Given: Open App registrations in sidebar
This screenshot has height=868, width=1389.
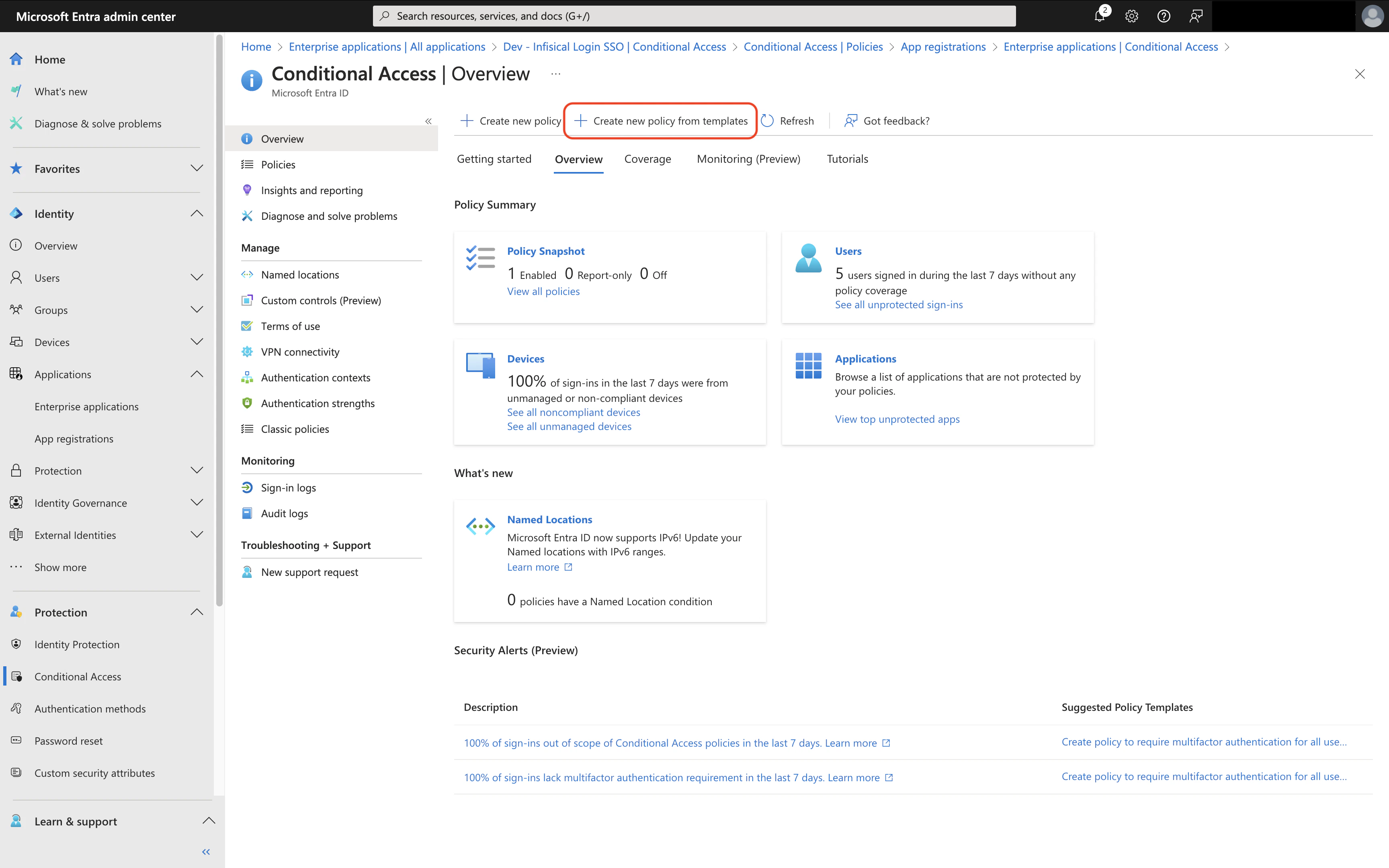Looking at the screenshot, I should 74,438.
